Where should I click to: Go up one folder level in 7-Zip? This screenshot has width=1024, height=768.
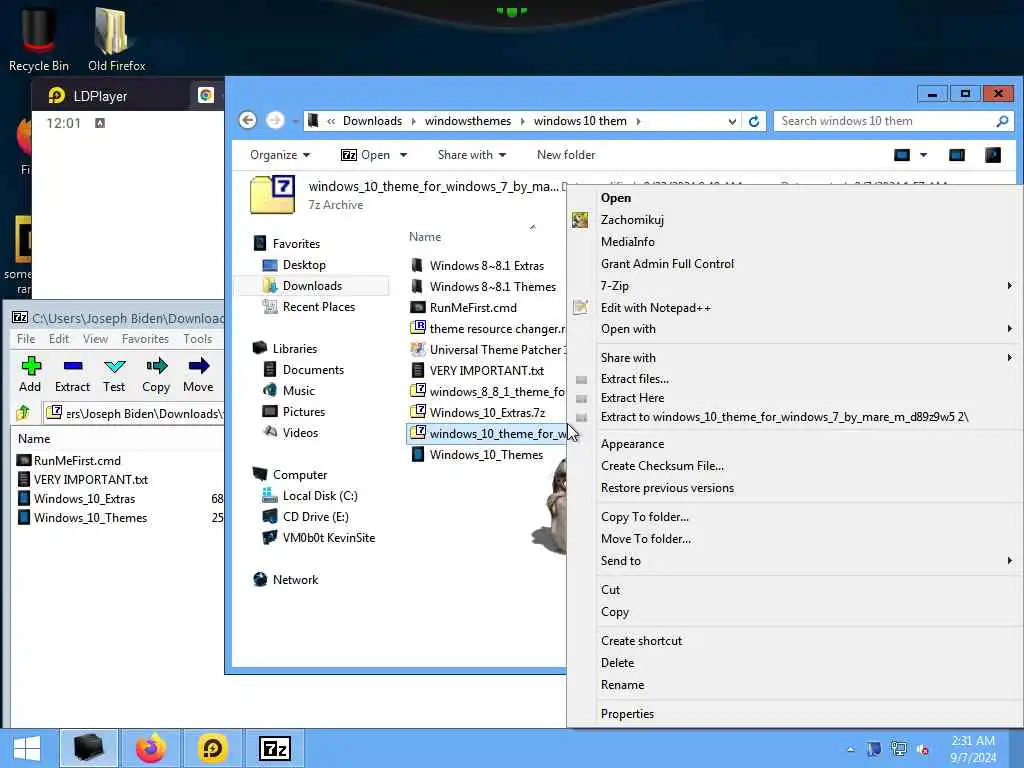[x=24, y=413]
